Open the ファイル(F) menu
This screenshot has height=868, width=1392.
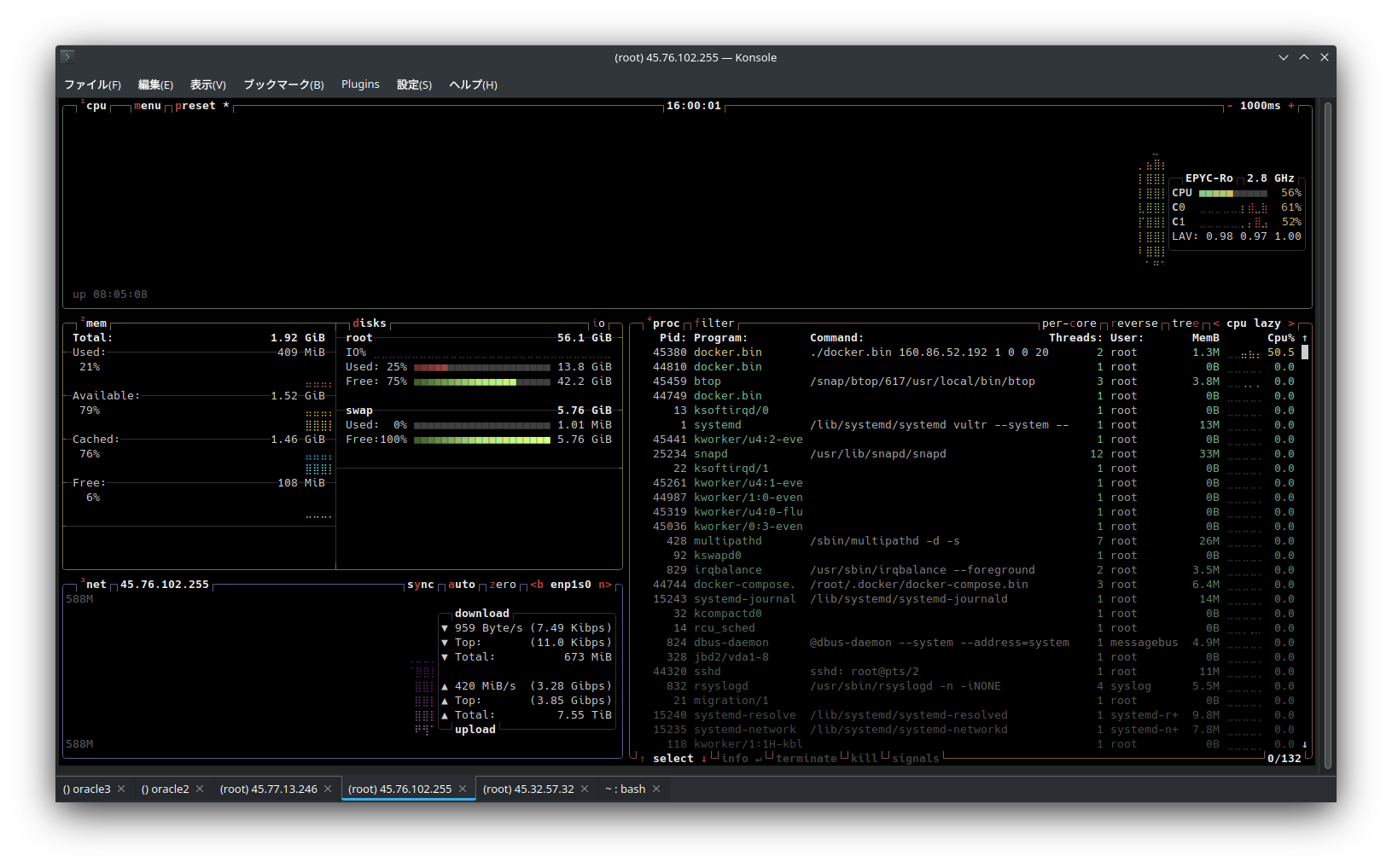pos(92,84)
